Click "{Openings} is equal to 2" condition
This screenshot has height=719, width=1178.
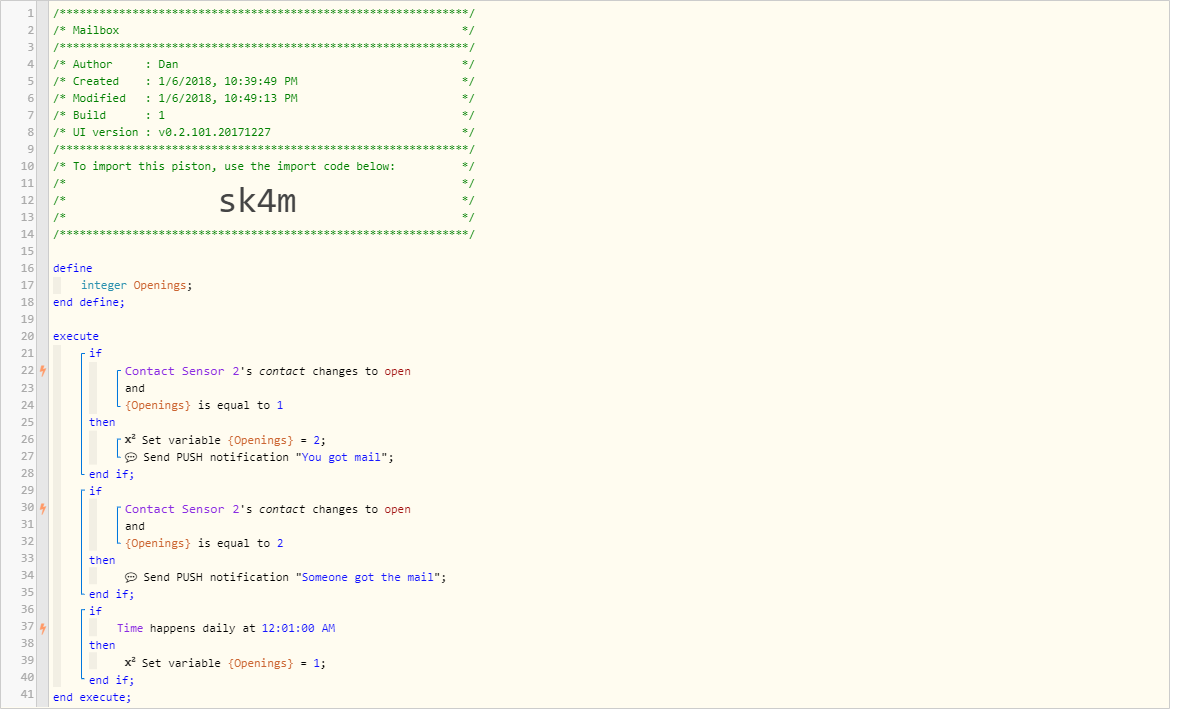204,543
